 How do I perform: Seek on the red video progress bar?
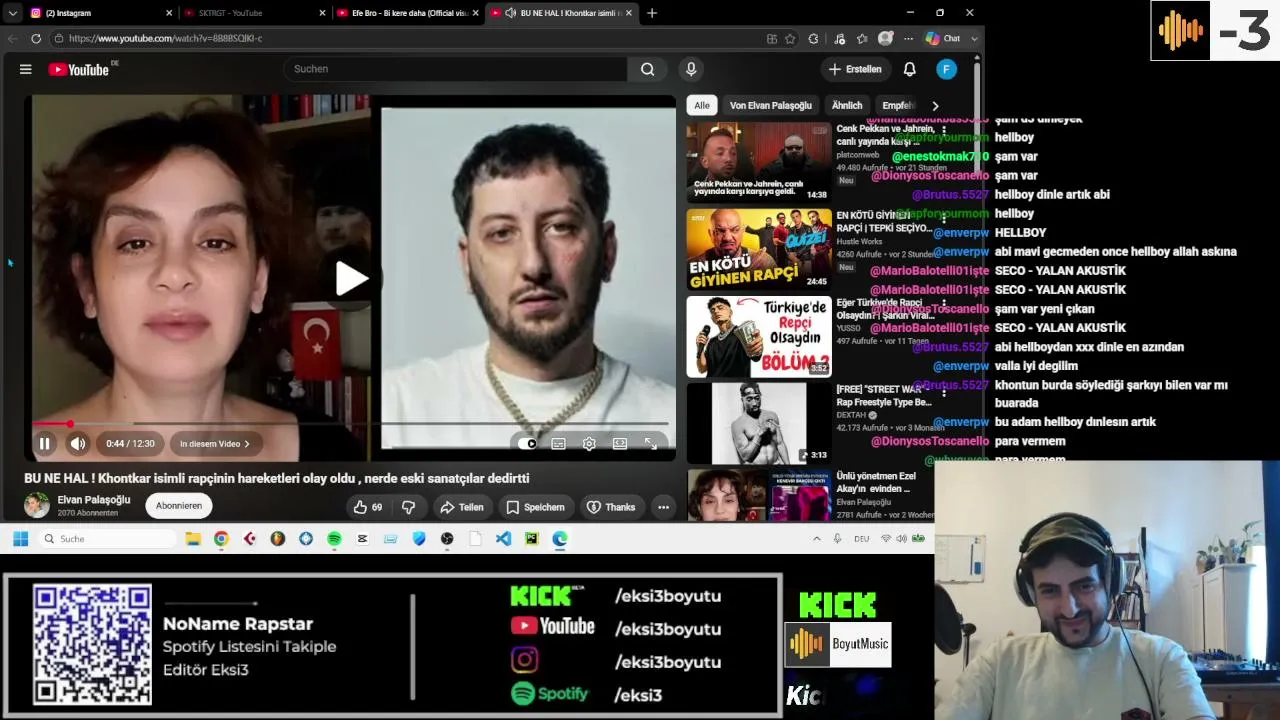pos(350,424)
